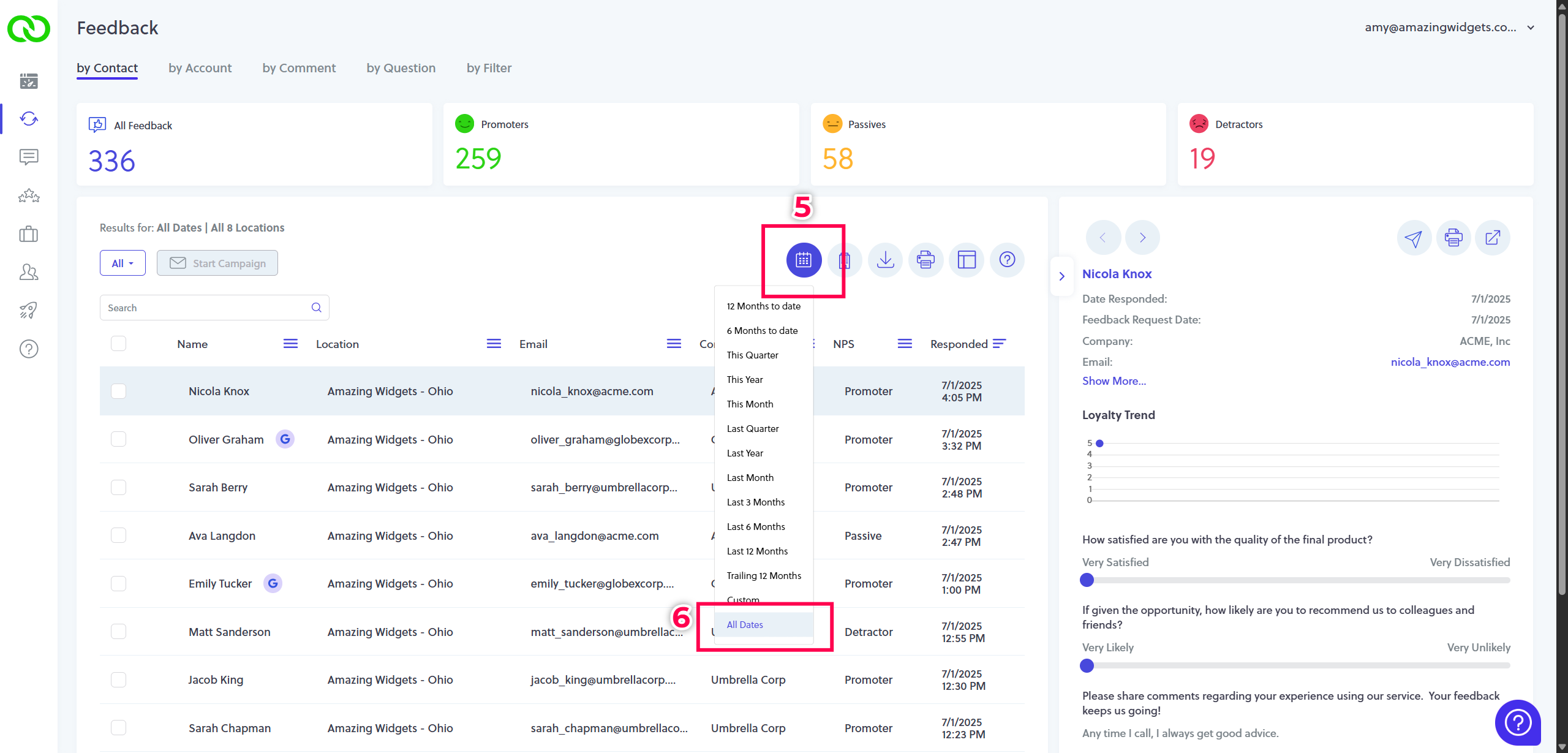Screen dimensions: 1568x753
Task: Click the Very Satisfied slider handle
Action: 1087,580
